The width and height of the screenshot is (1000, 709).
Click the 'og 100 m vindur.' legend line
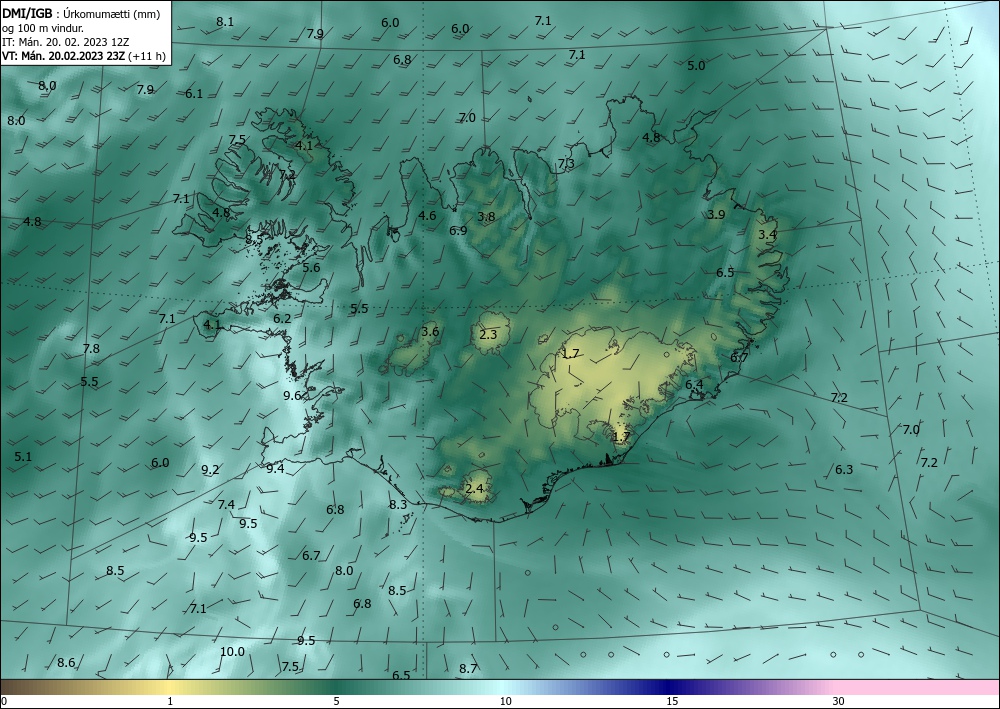43,28
